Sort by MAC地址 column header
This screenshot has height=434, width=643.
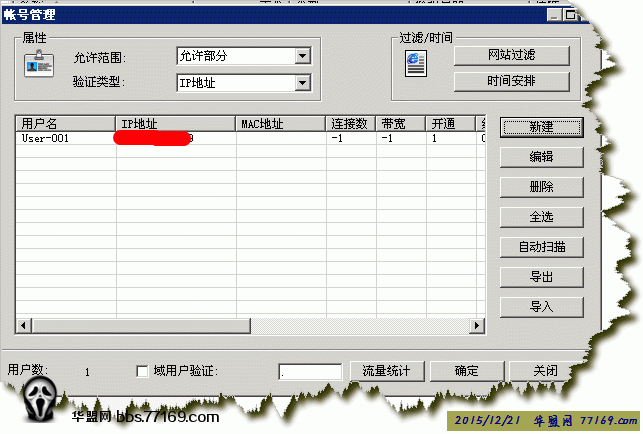[280, 124]
